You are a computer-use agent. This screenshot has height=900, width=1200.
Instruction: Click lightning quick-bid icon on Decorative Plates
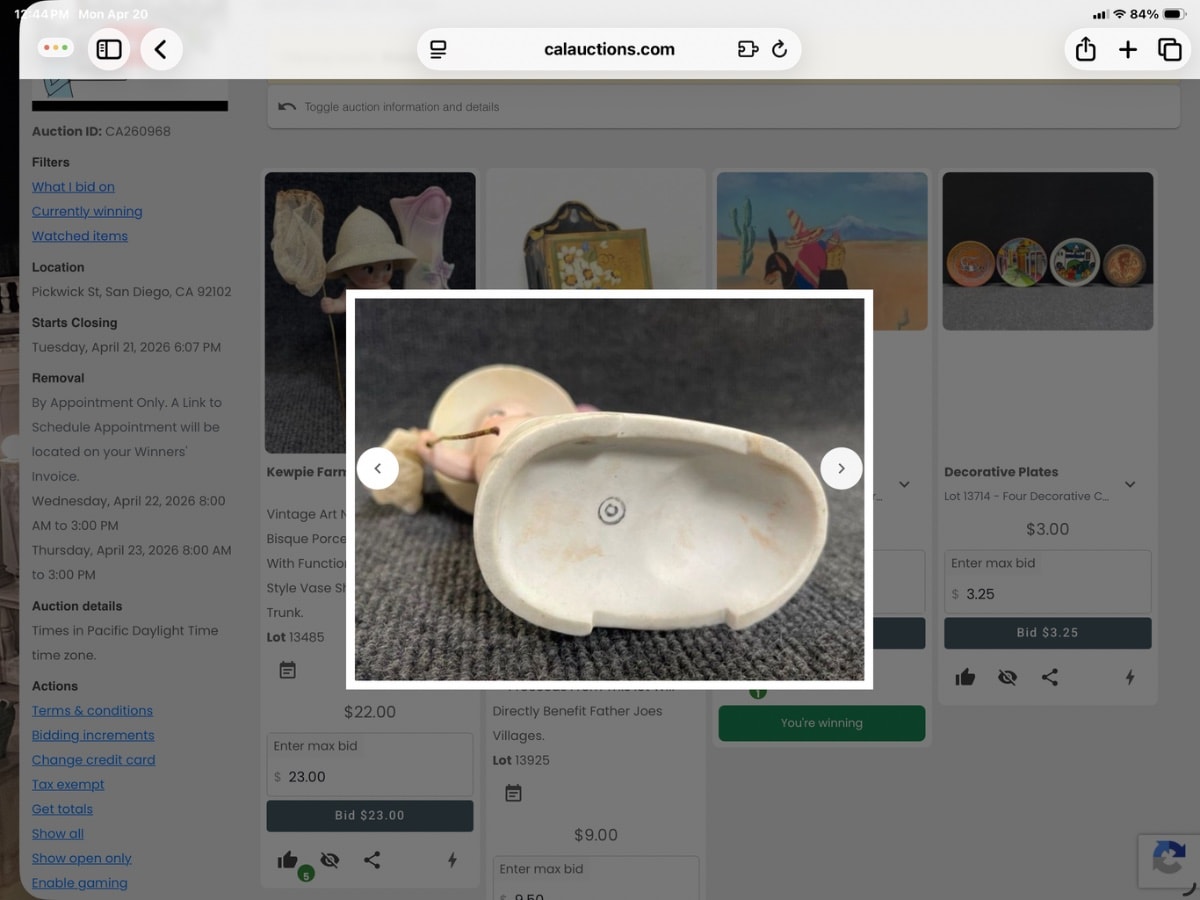(1130, 677)
